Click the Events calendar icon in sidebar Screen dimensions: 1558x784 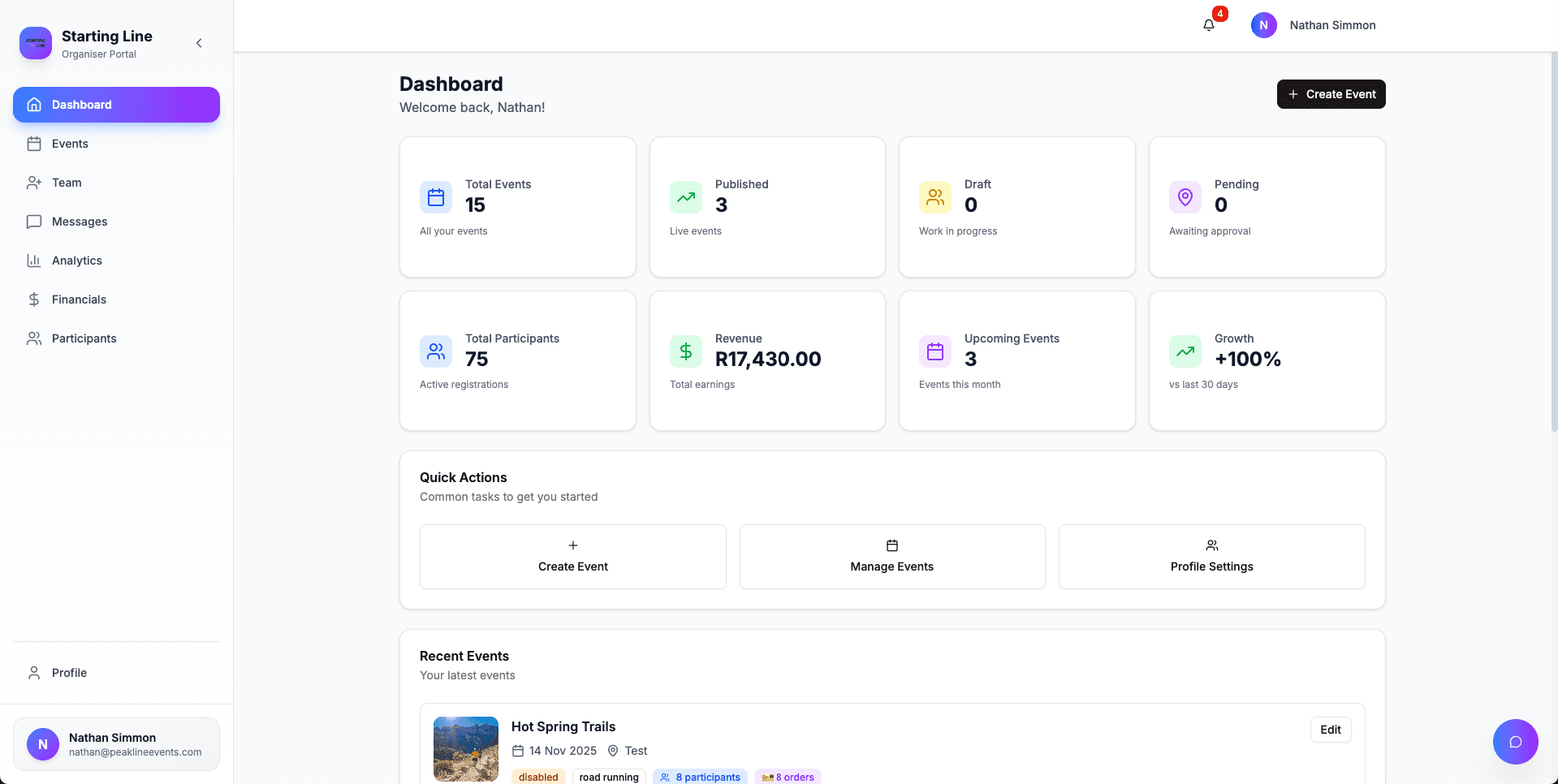[33, 144]
